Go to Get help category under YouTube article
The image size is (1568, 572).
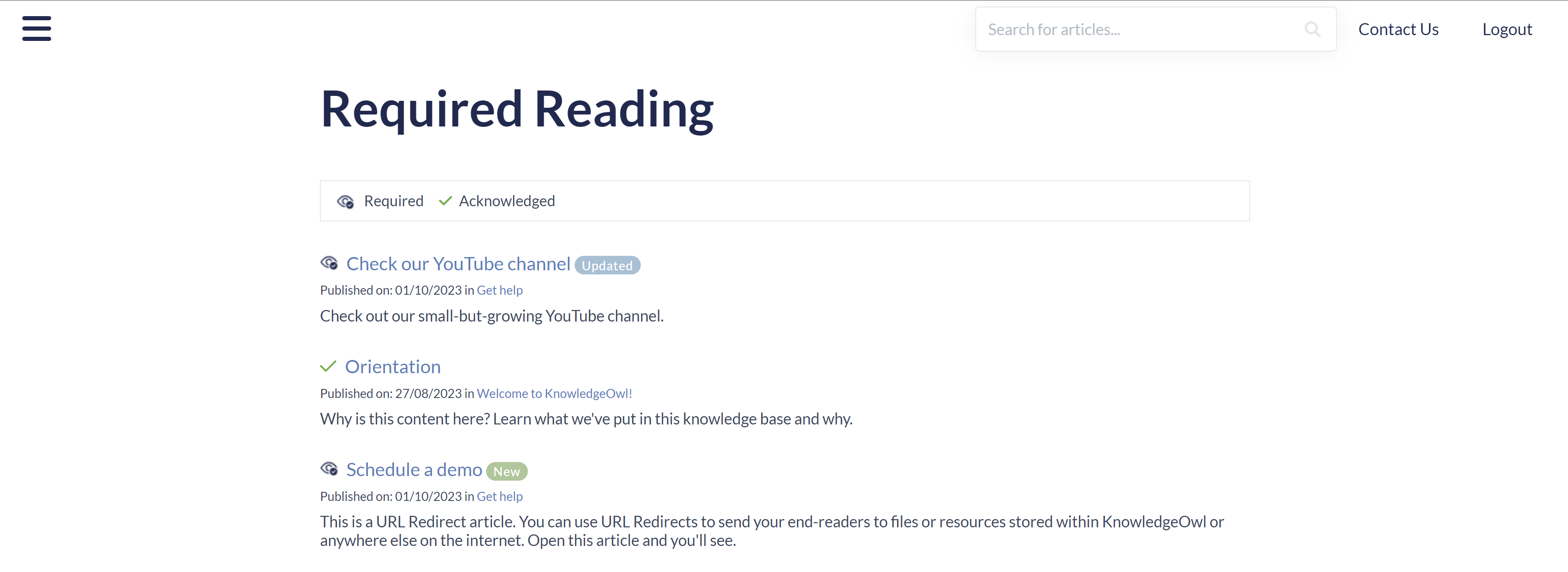pos(499,290)
